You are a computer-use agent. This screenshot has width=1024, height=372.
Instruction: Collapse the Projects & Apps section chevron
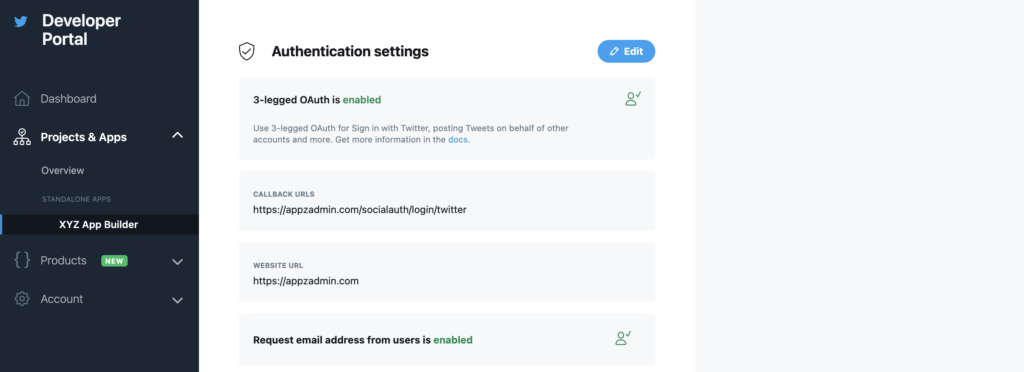[x=177, y=136]
